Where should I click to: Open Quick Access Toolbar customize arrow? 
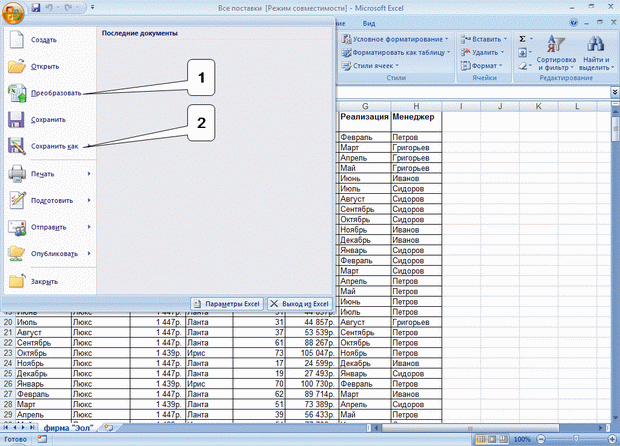pos(92,8)
